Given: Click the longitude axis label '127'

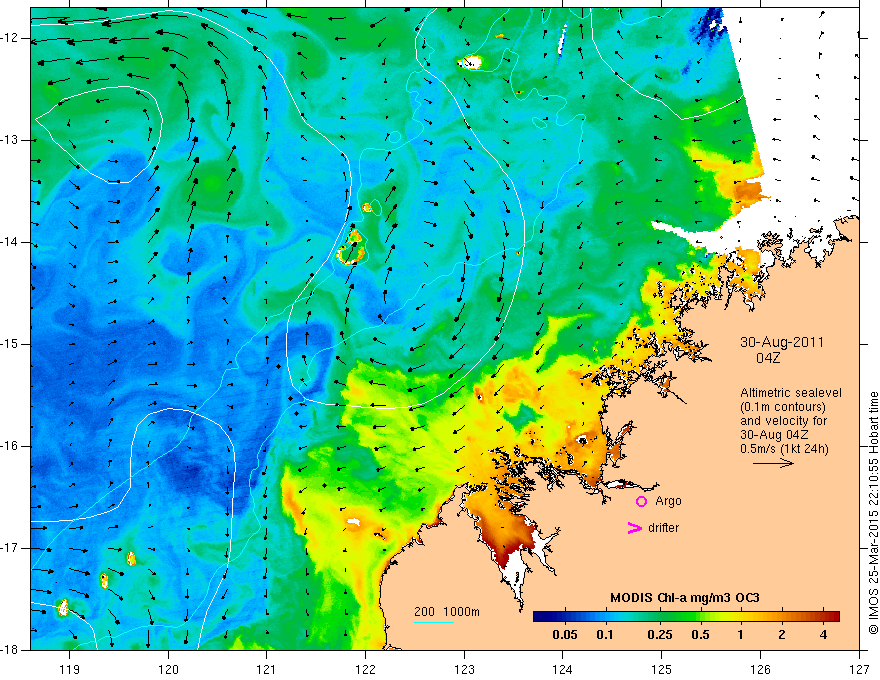Looking at the screenshot, I should [859, 669].
